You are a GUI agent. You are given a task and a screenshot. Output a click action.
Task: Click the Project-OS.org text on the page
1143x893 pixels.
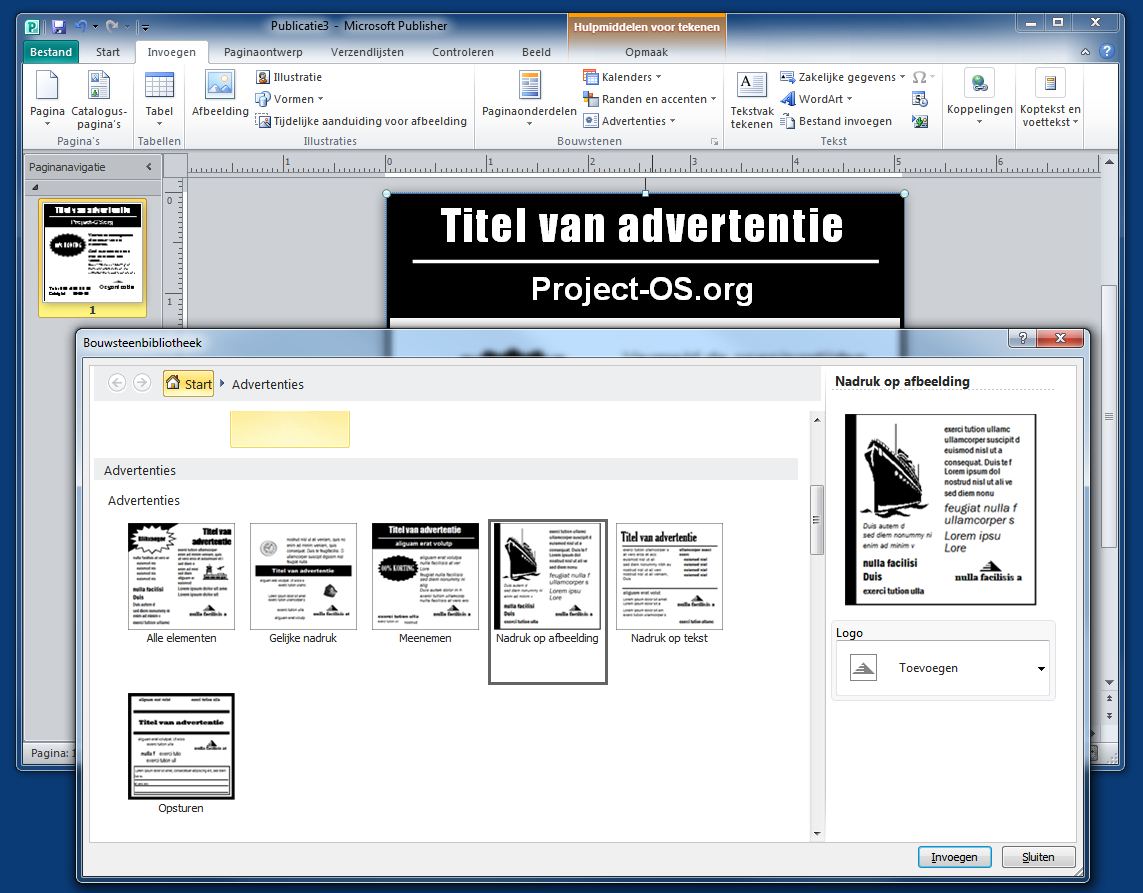tap(642, 289)
